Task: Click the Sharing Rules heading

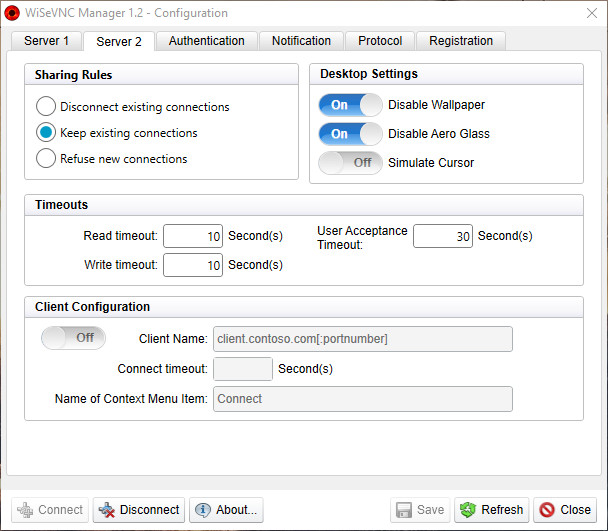Action: pyautogui.click(x=73, y=74)
